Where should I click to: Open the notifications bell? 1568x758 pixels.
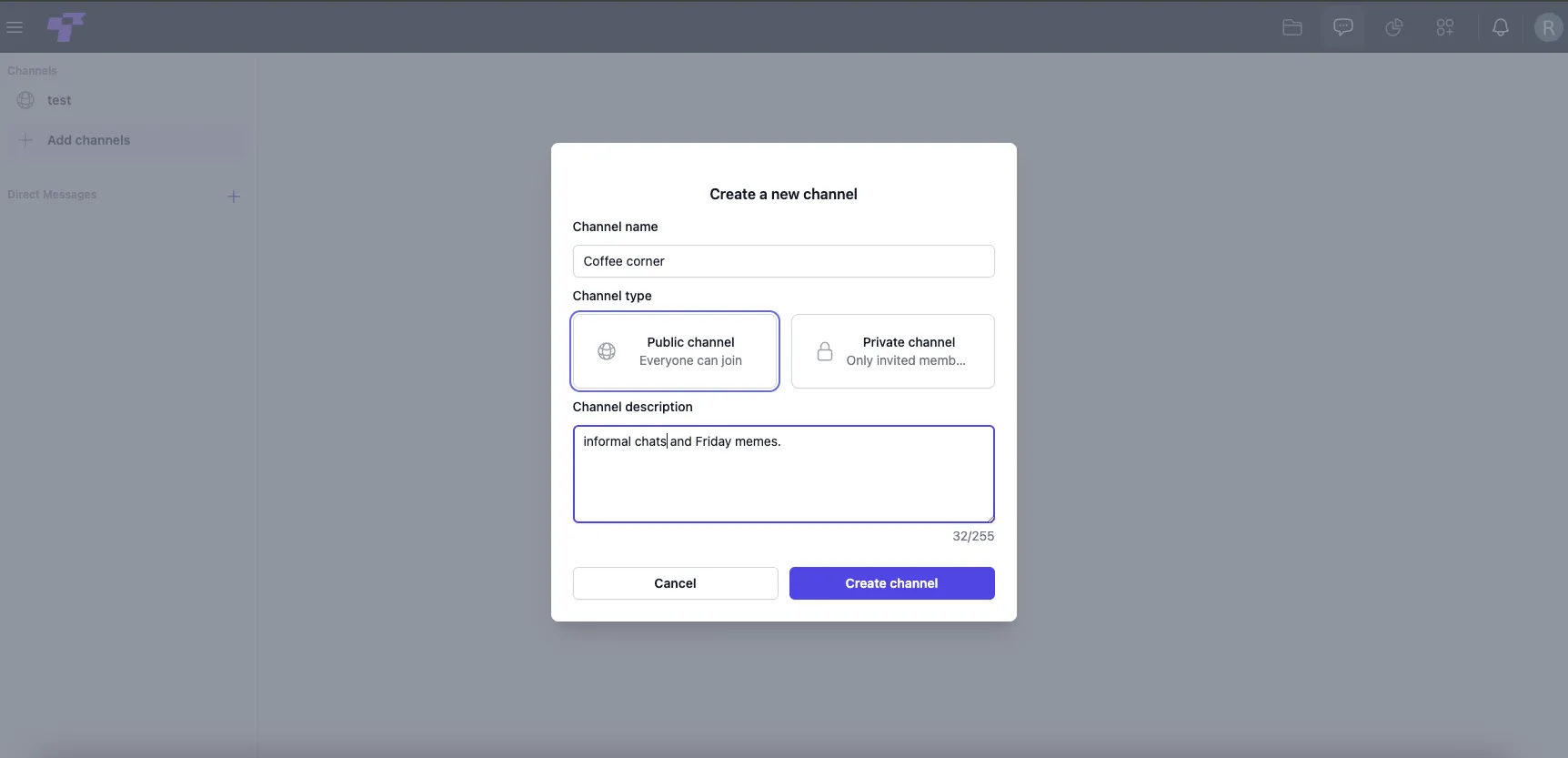pos(1501,27)
